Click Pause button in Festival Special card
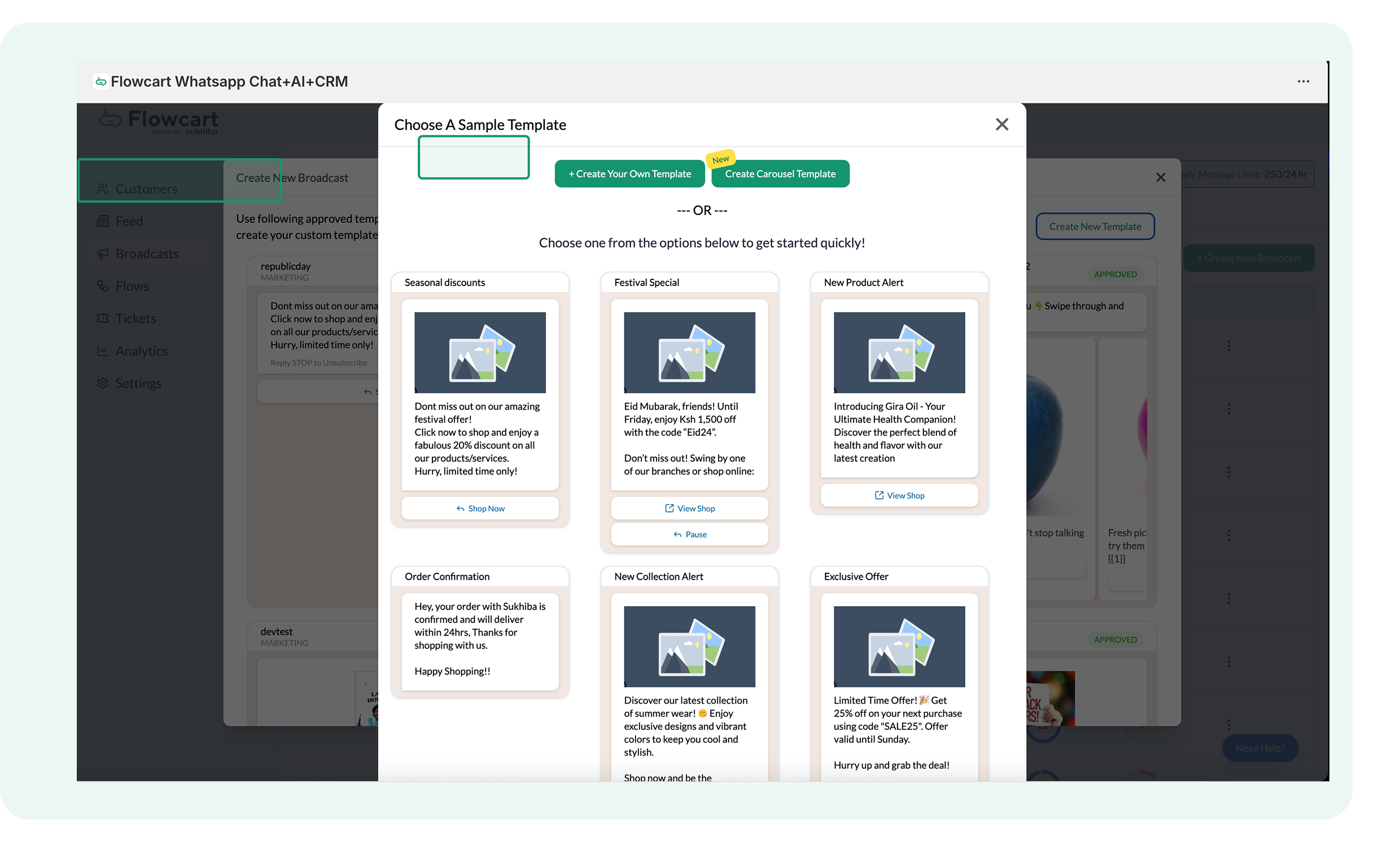 689,534
